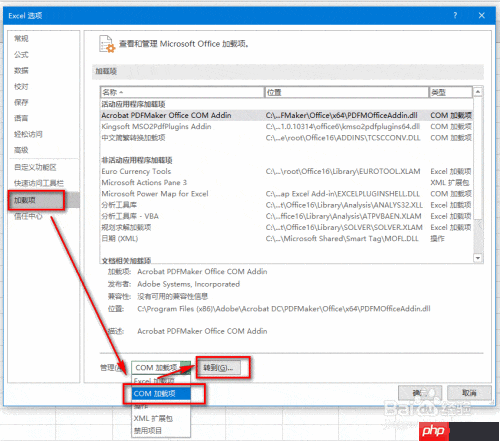
Task: Open 快速访问工具栏 category
Action: tap(43, 183)
